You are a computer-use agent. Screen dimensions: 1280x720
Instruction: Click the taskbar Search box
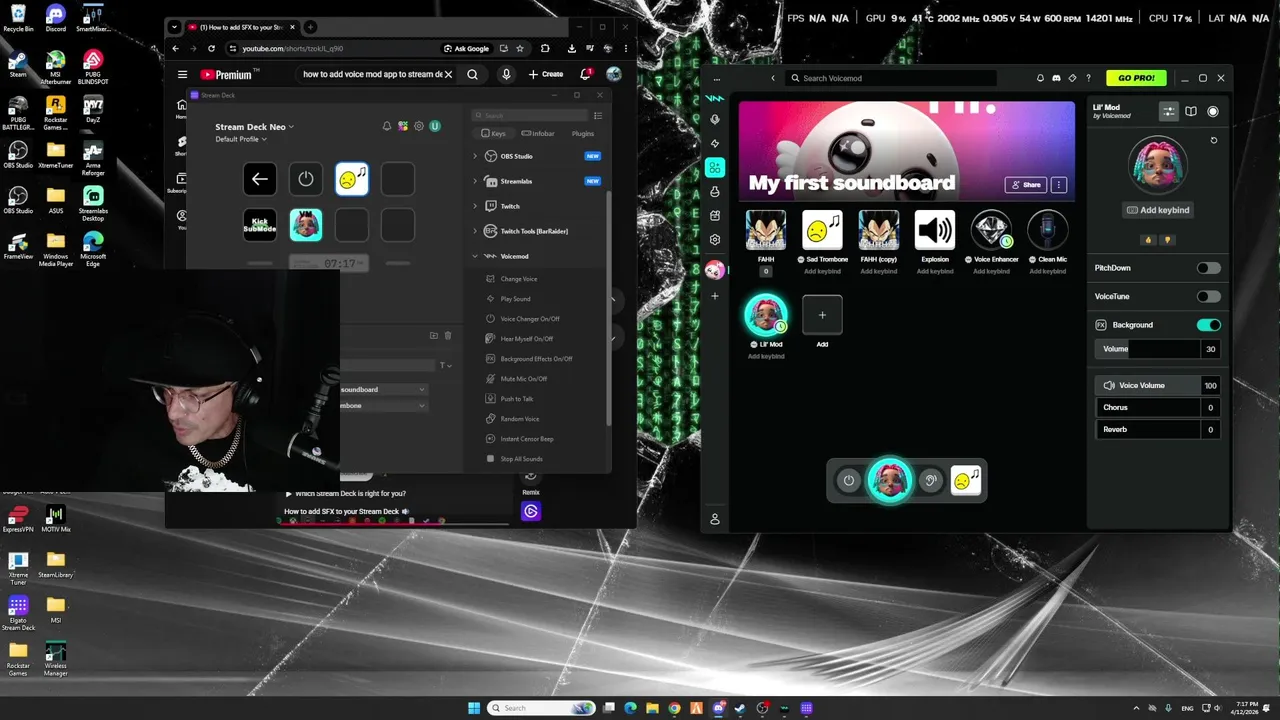pos(541,708)
